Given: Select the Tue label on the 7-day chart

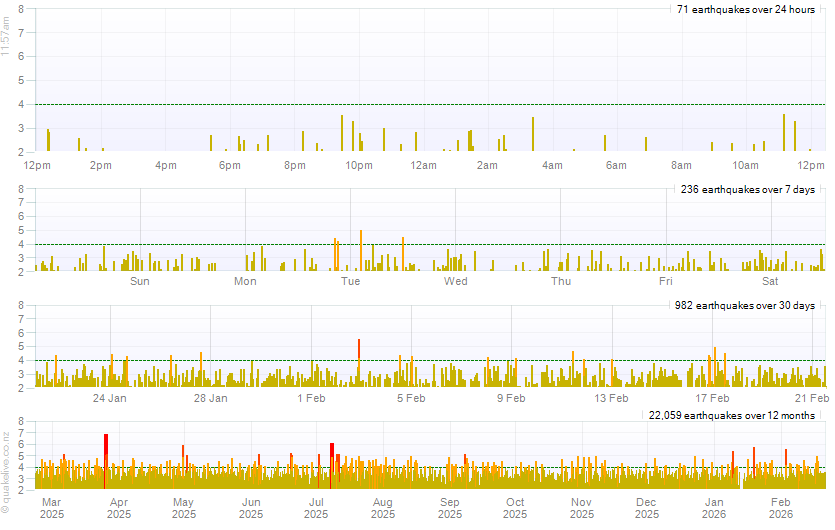Looking at the screenshot, I should pos(350,282).
